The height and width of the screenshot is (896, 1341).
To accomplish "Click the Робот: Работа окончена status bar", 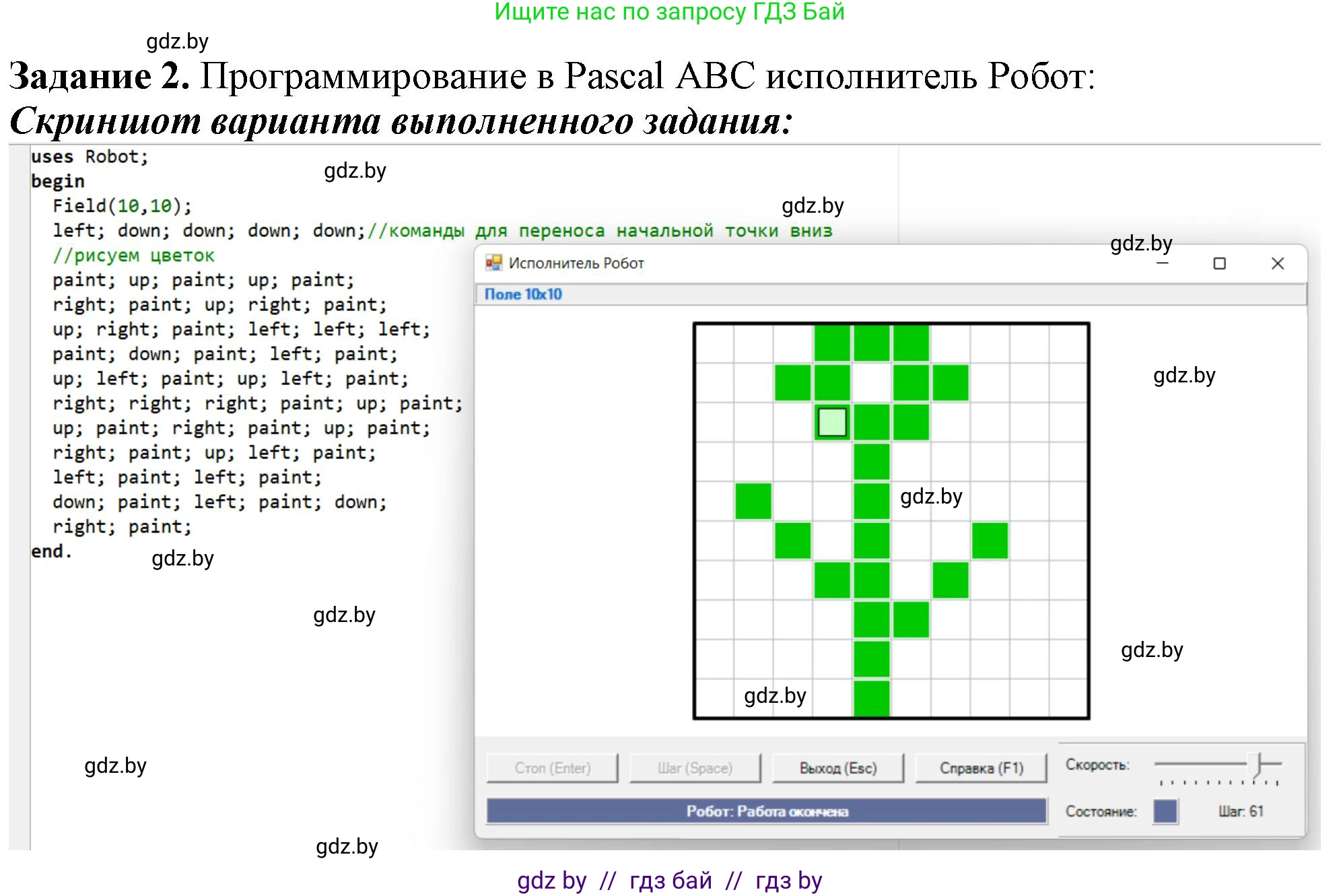I will (x=767, y=811).
